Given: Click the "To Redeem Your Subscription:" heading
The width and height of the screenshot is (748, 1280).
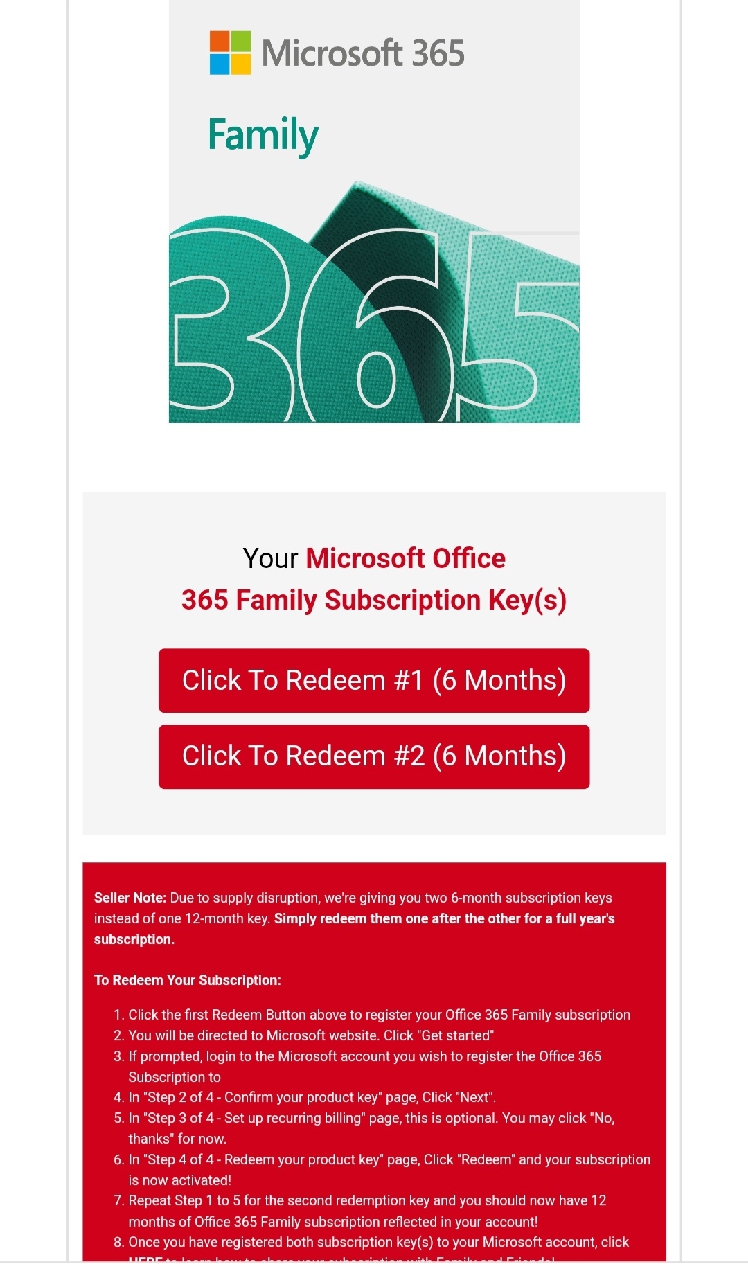Looking at the screenshot, I should [188, 980].
